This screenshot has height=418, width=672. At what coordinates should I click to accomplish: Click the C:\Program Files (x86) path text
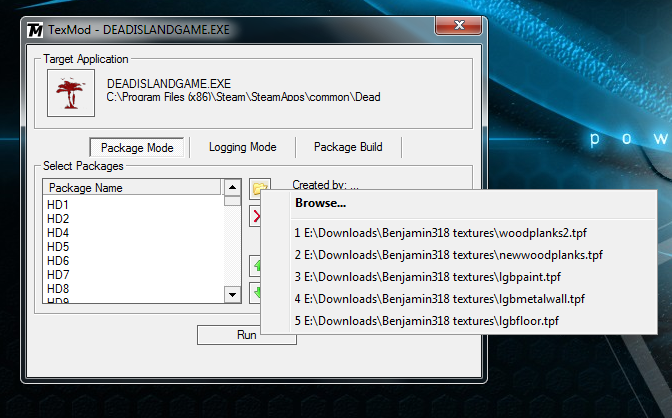pyautogui.click(x=243, y=97)
